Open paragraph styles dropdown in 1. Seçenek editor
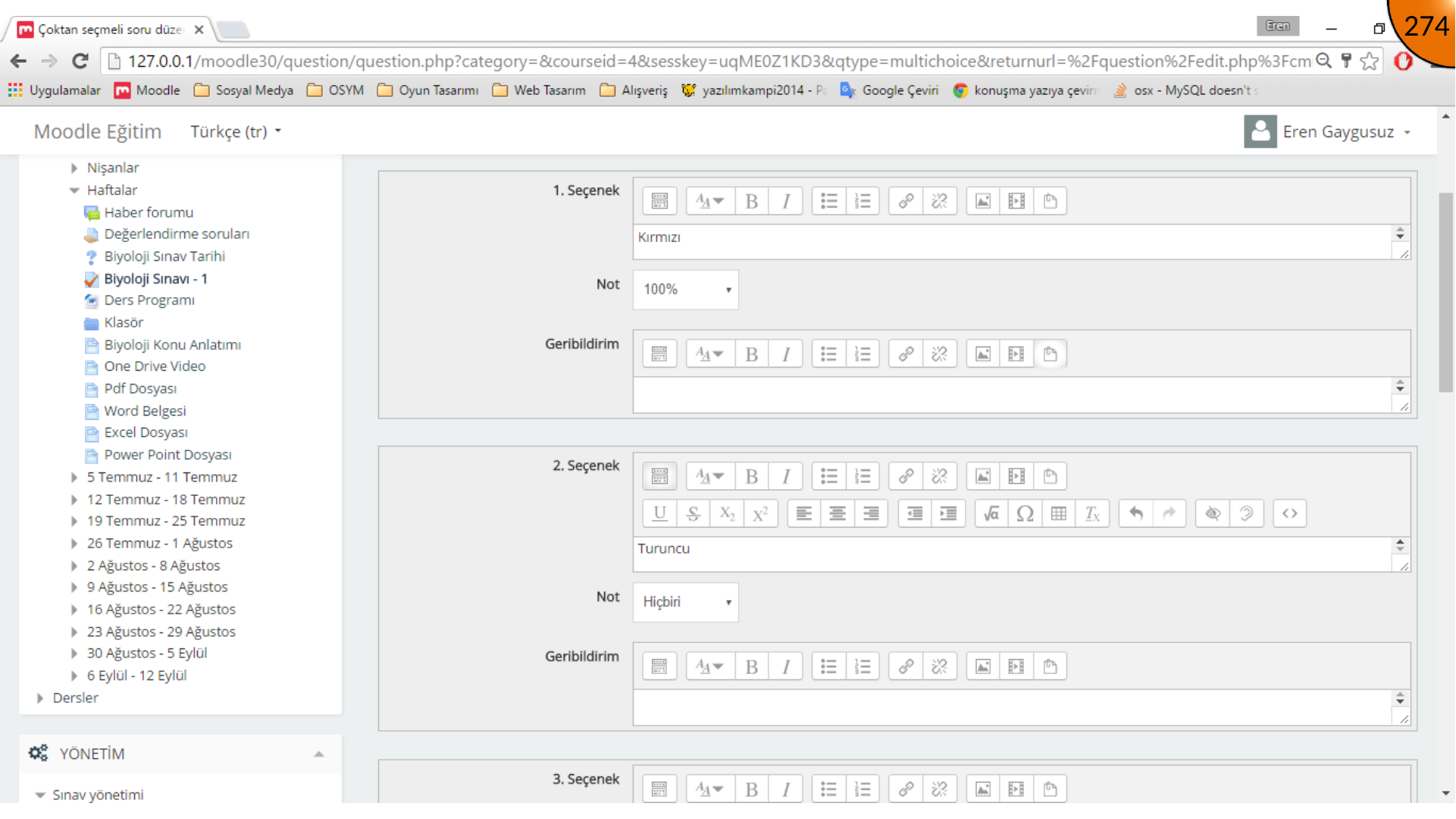Viewport: 1456px width, 819px height. point(710,201)
